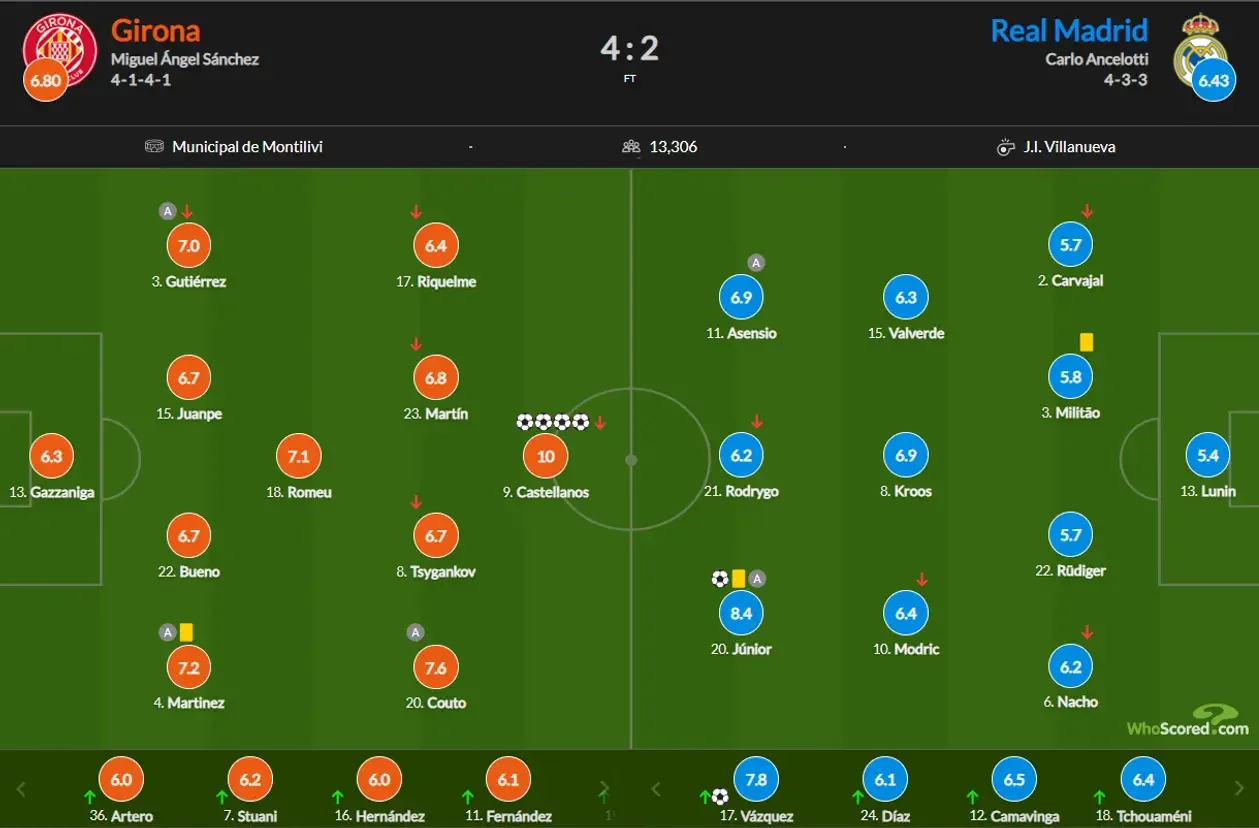Show previous Real Madrid substitutes with left chevron
The image size is (1259, 828).
coord(655,788)
